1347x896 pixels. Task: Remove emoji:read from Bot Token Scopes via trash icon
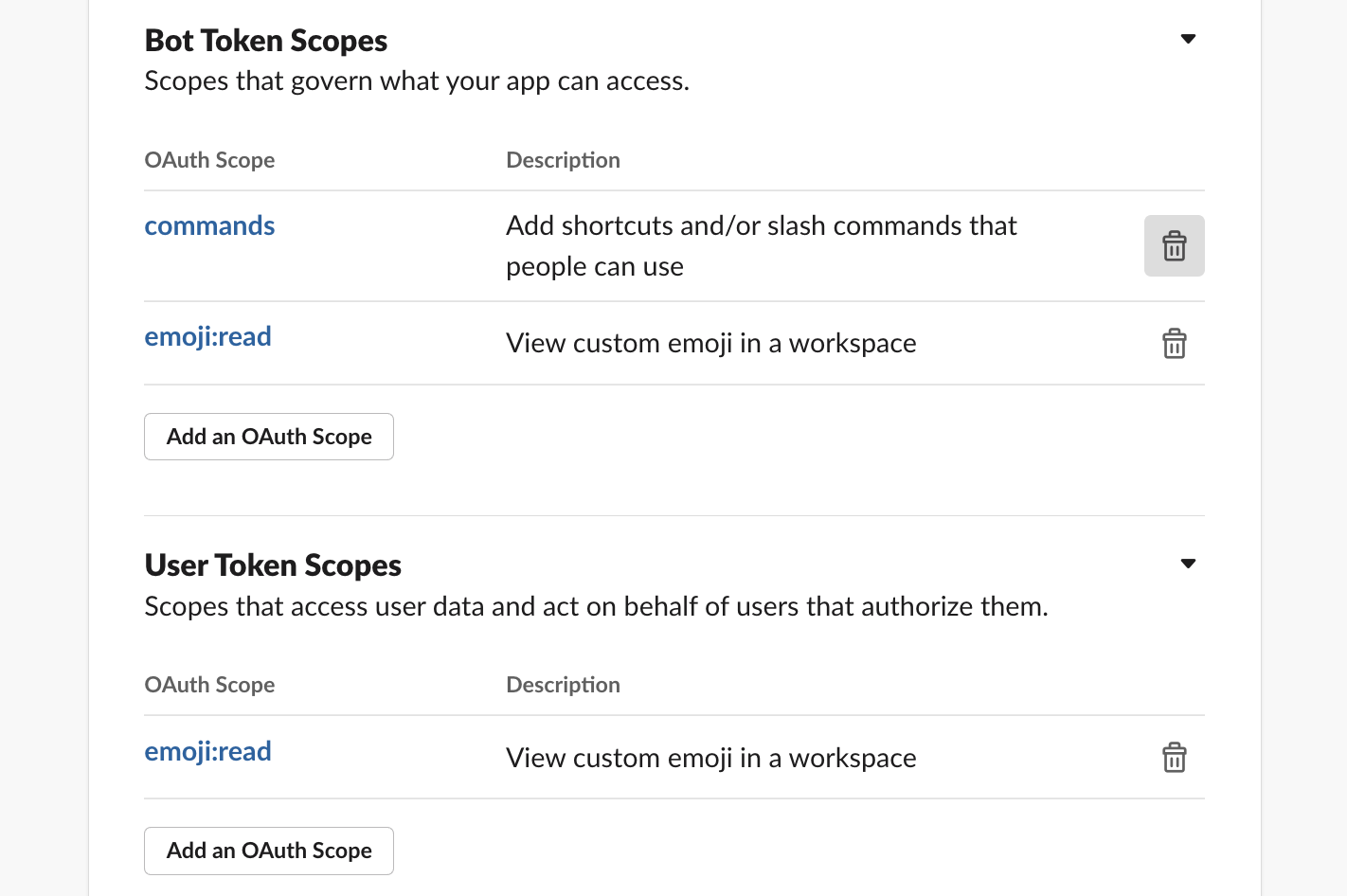point(1174,344)
